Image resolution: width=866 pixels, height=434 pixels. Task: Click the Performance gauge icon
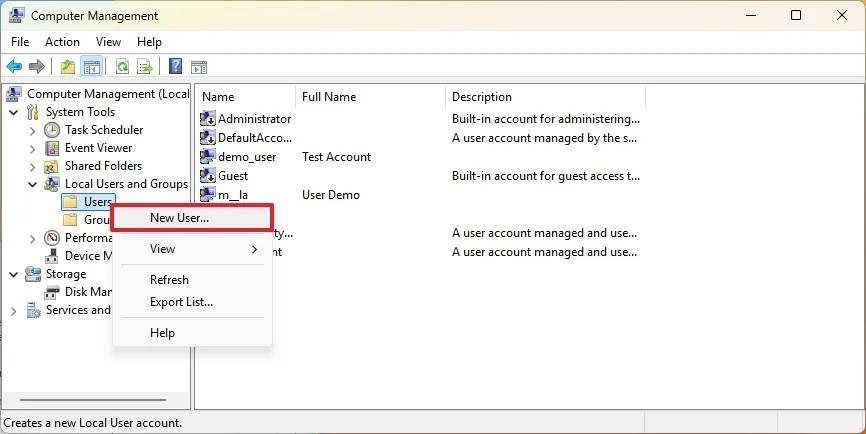pyautogui.click(x=52, y=238)
